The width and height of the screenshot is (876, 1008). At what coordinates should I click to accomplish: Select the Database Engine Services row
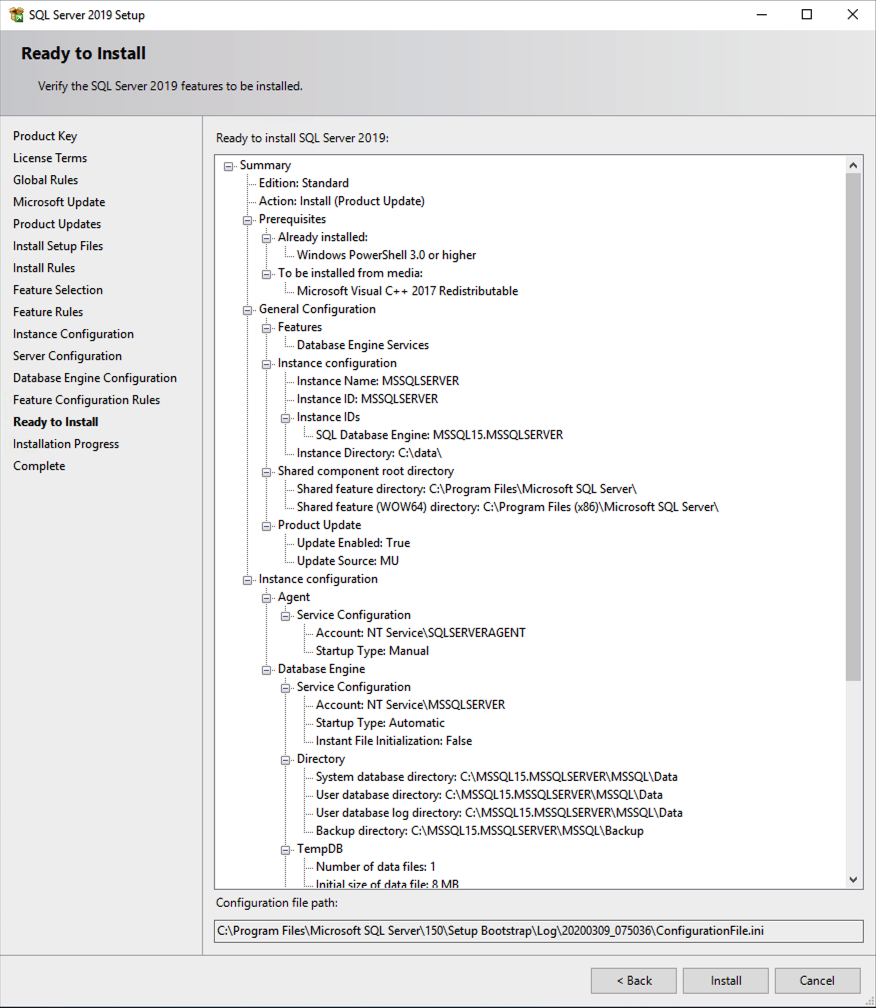362,345
